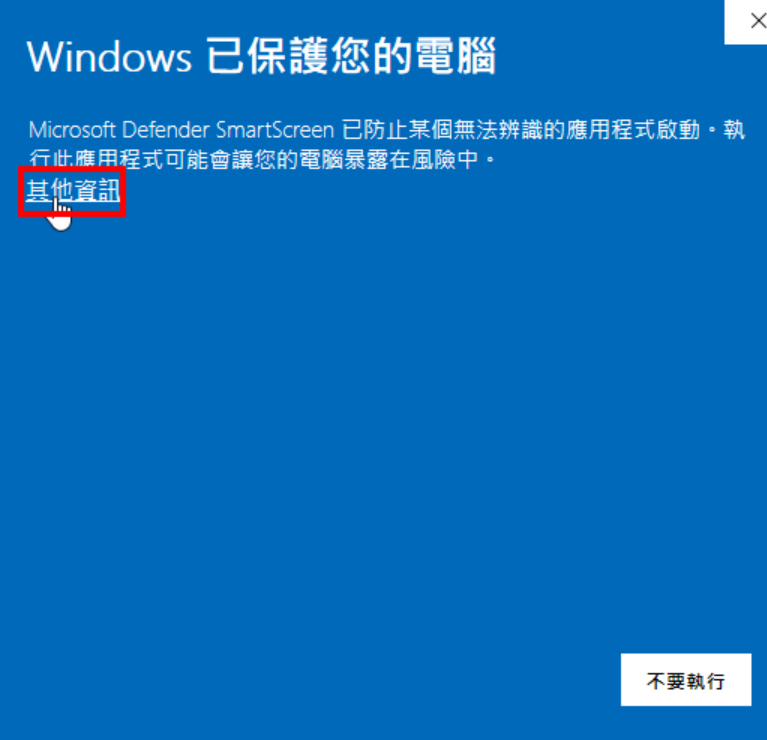
Task: Click the sentence ending 暴露在風險中
Action: [262, 159]
